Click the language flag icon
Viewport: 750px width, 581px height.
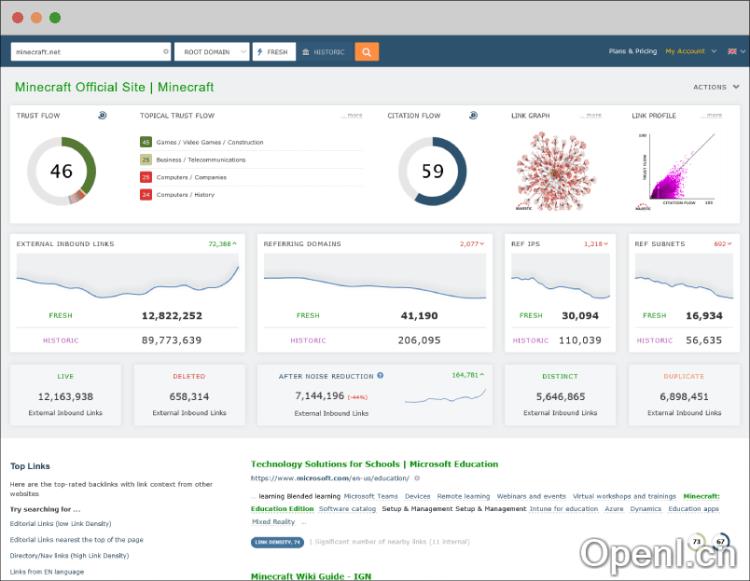(x=731, y=51)
